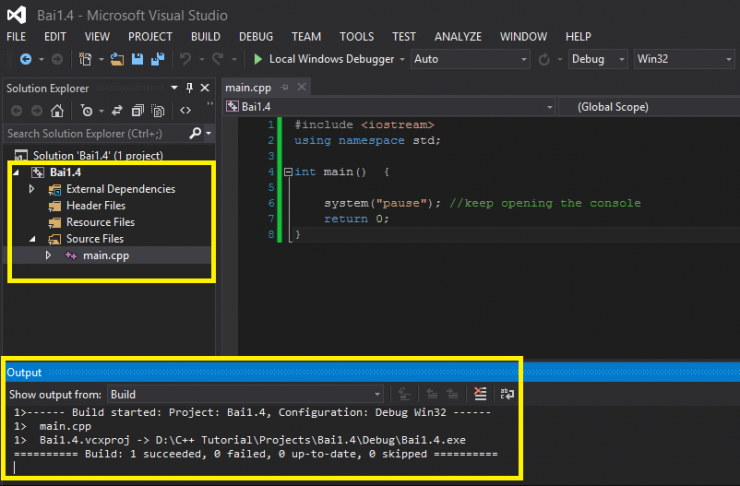This screenshot has height=486, width=740.
Task: Open the HELP menu
Action: coord(578,36)
